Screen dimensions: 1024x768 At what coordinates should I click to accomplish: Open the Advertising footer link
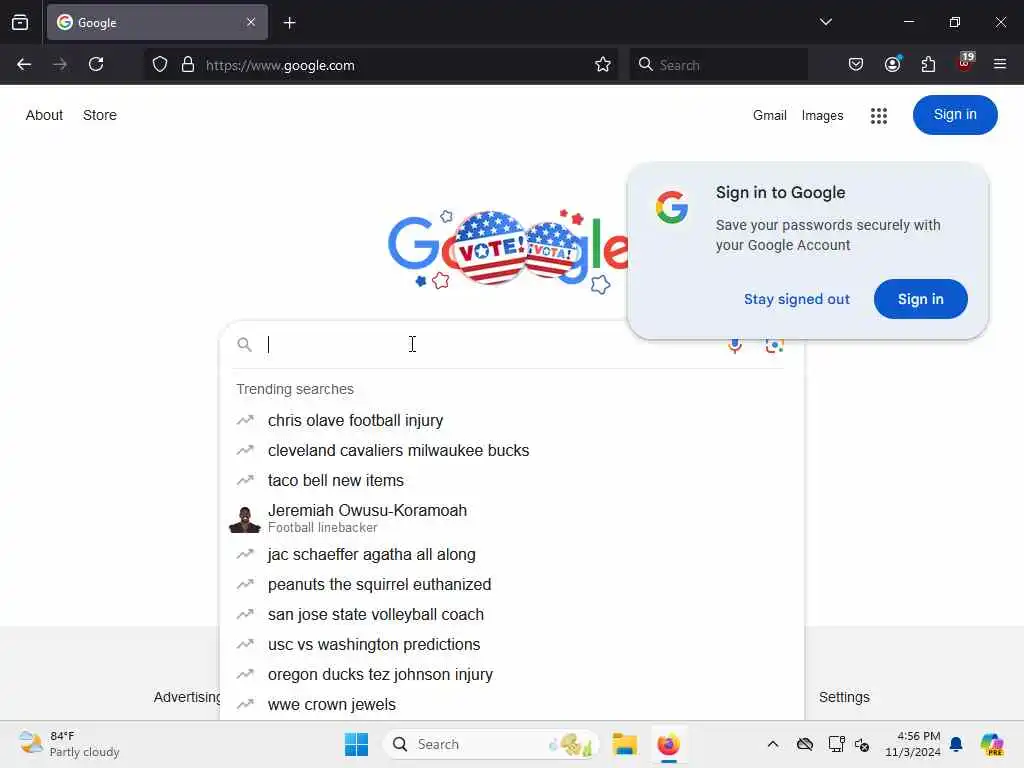187,697
